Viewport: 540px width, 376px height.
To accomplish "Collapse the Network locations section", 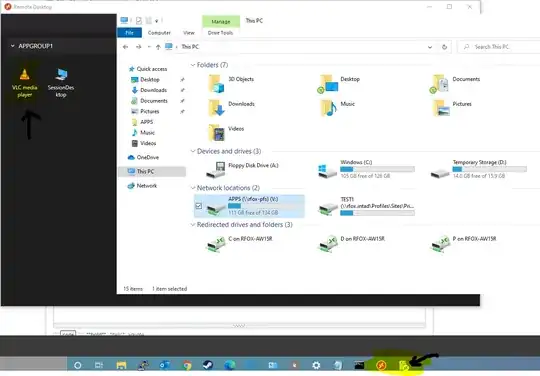I will click(193, 188).
